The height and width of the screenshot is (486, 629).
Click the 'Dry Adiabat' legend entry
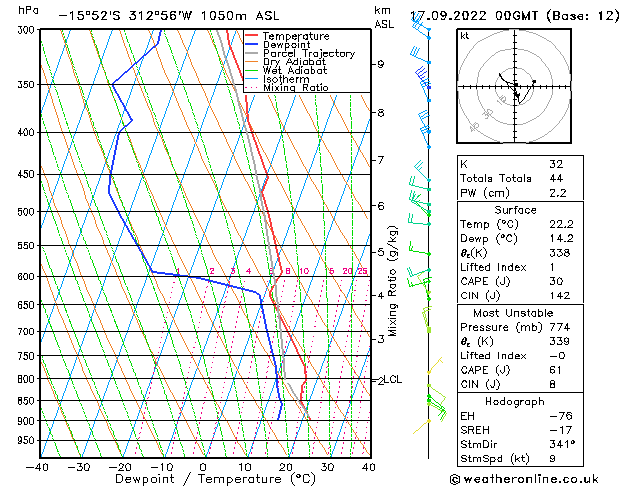(294, 62)
